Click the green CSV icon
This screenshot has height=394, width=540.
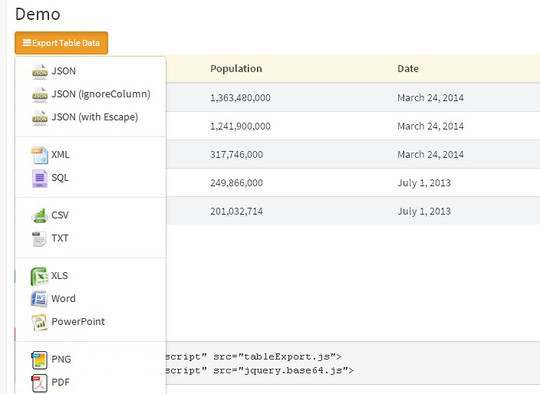click(x=40, y=216)
